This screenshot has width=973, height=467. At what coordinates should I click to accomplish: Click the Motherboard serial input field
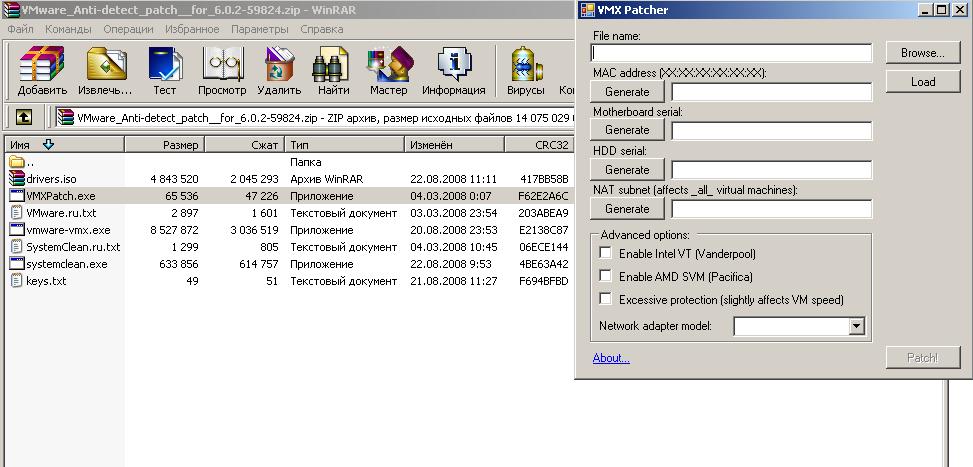[771, 131]
